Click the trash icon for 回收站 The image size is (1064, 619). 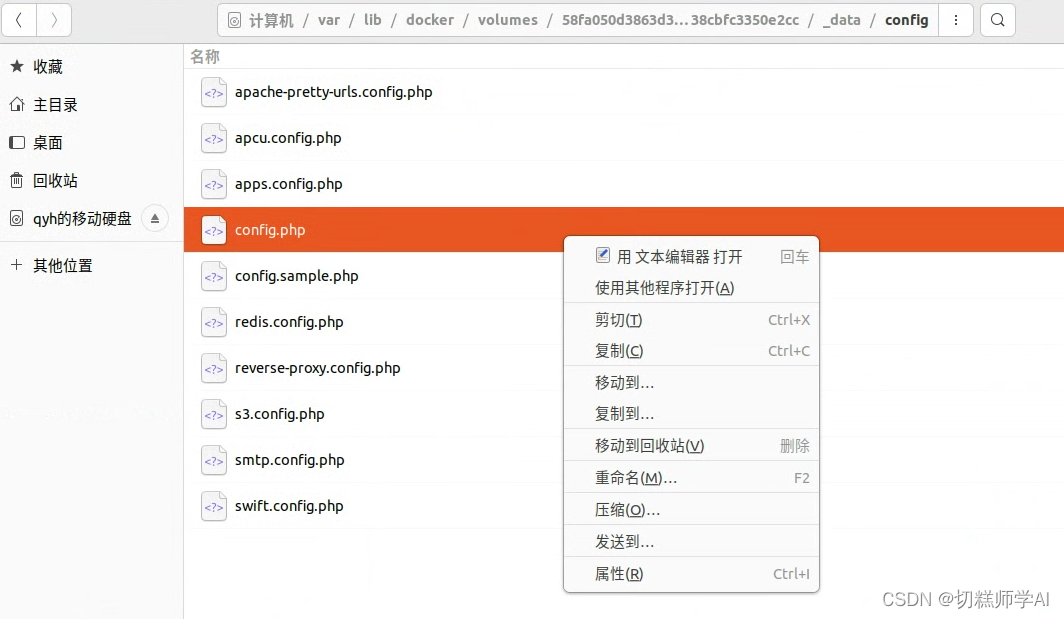tap(17, 181)
